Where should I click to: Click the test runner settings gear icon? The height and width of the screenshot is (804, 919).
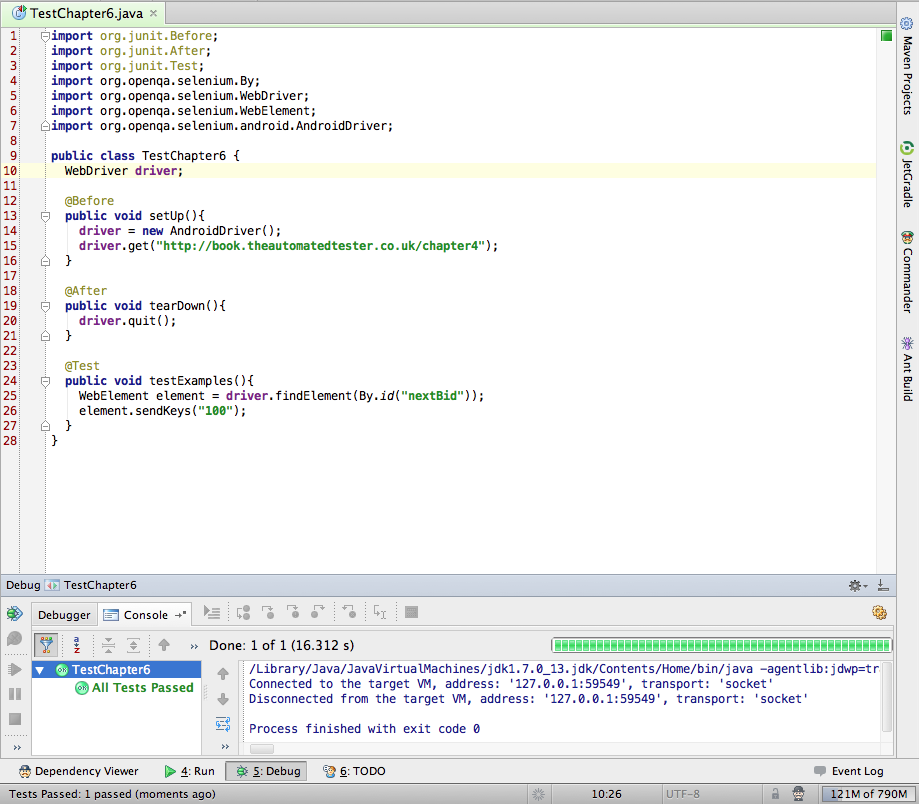879,613
